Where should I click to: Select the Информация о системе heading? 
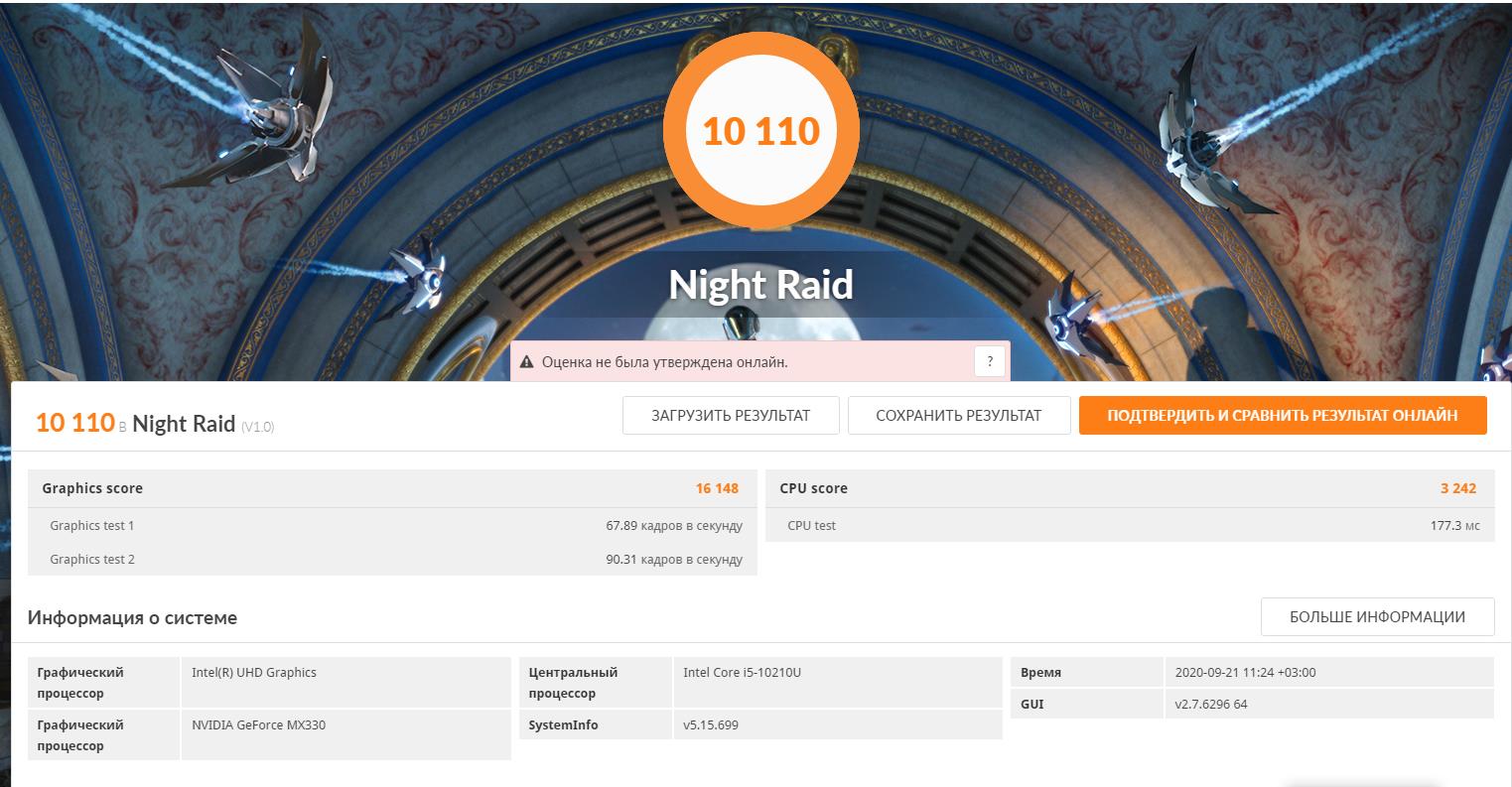[x=132, y=618]
